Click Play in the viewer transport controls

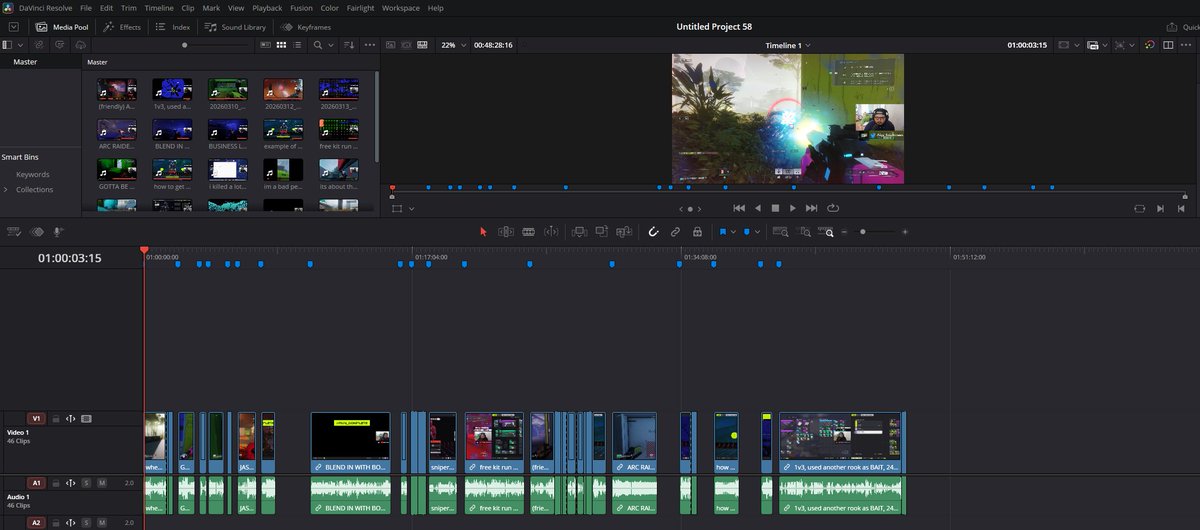tap(793, 208)
